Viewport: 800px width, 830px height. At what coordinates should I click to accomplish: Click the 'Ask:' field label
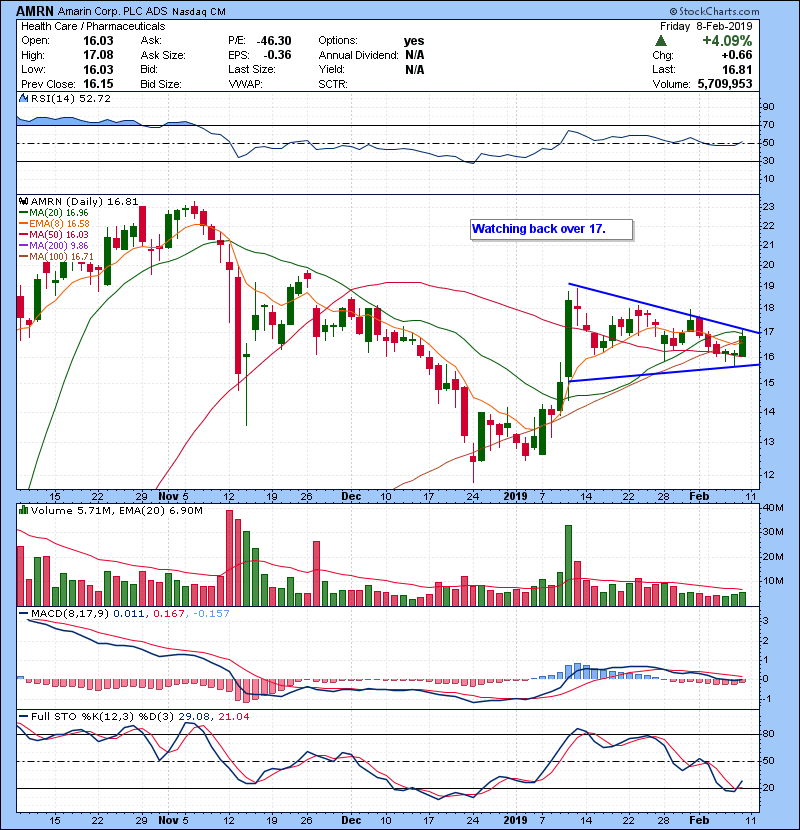point(151,41)
